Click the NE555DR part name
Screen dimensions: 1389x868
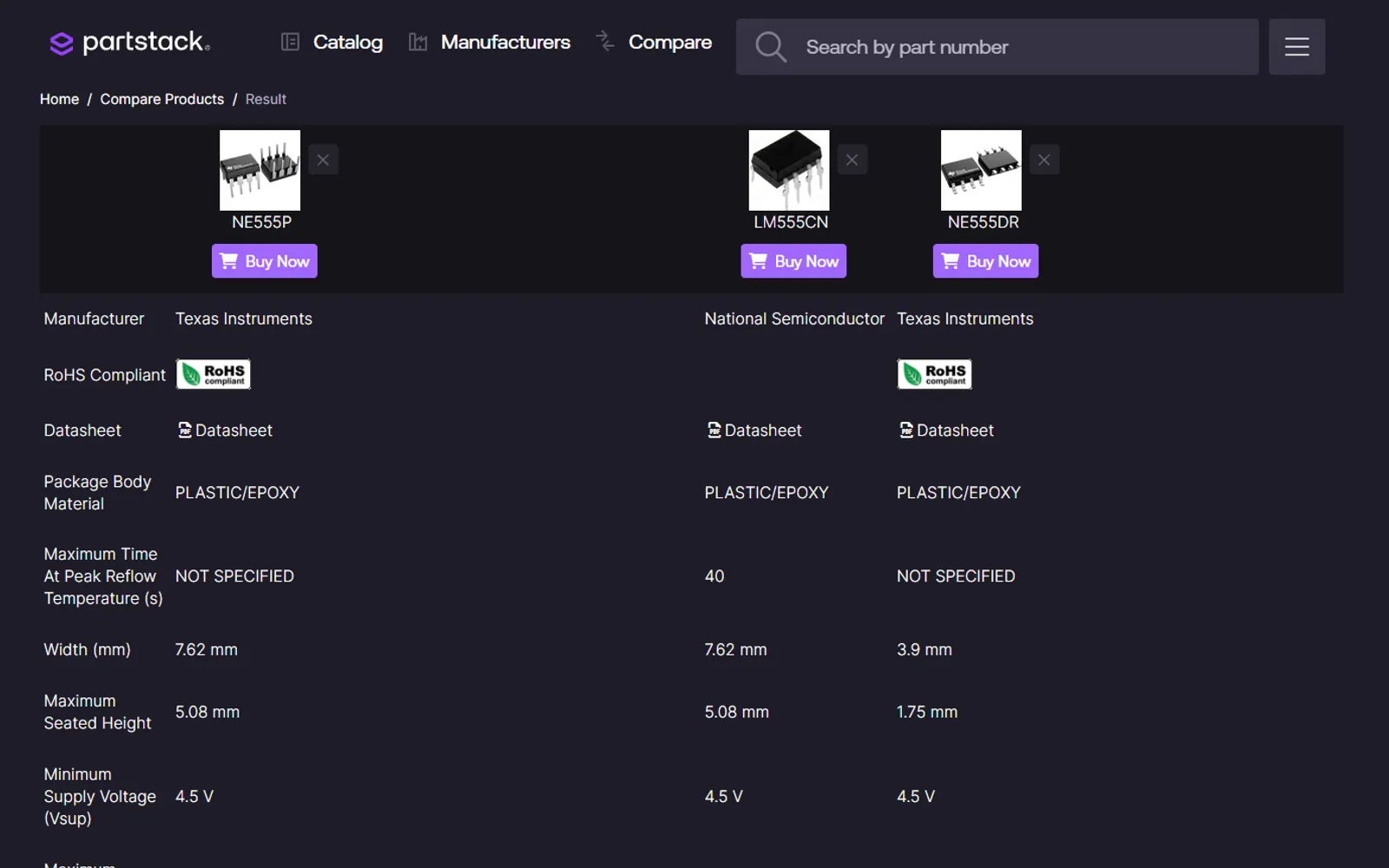coord(984,222)
